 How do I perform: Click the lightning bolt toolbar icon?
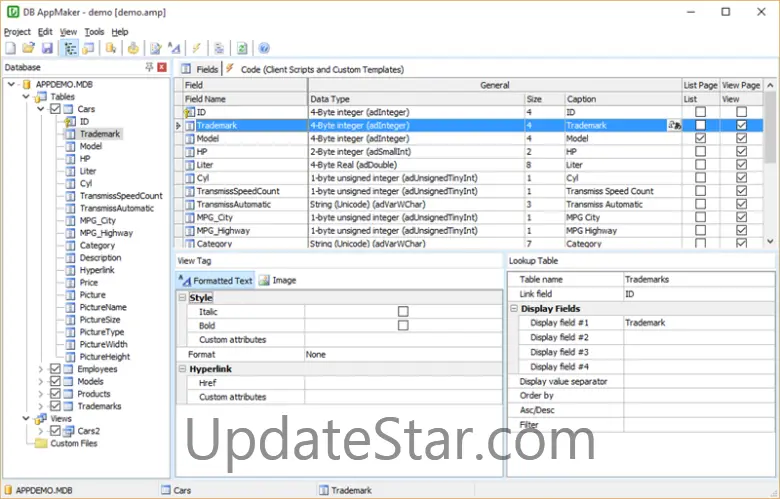point(196,48)
